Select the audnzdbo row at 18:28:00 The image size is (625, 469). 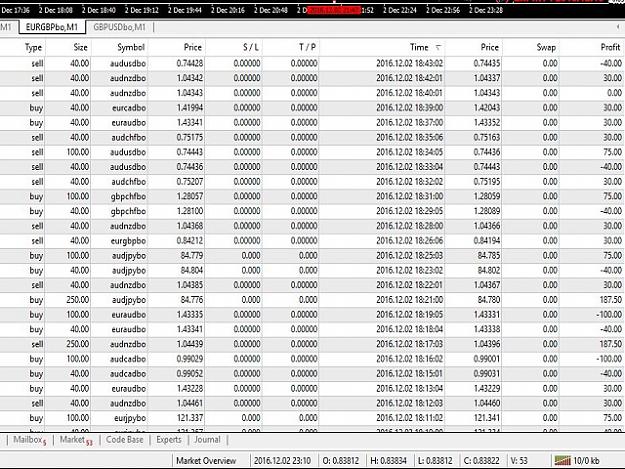(312, 226)
